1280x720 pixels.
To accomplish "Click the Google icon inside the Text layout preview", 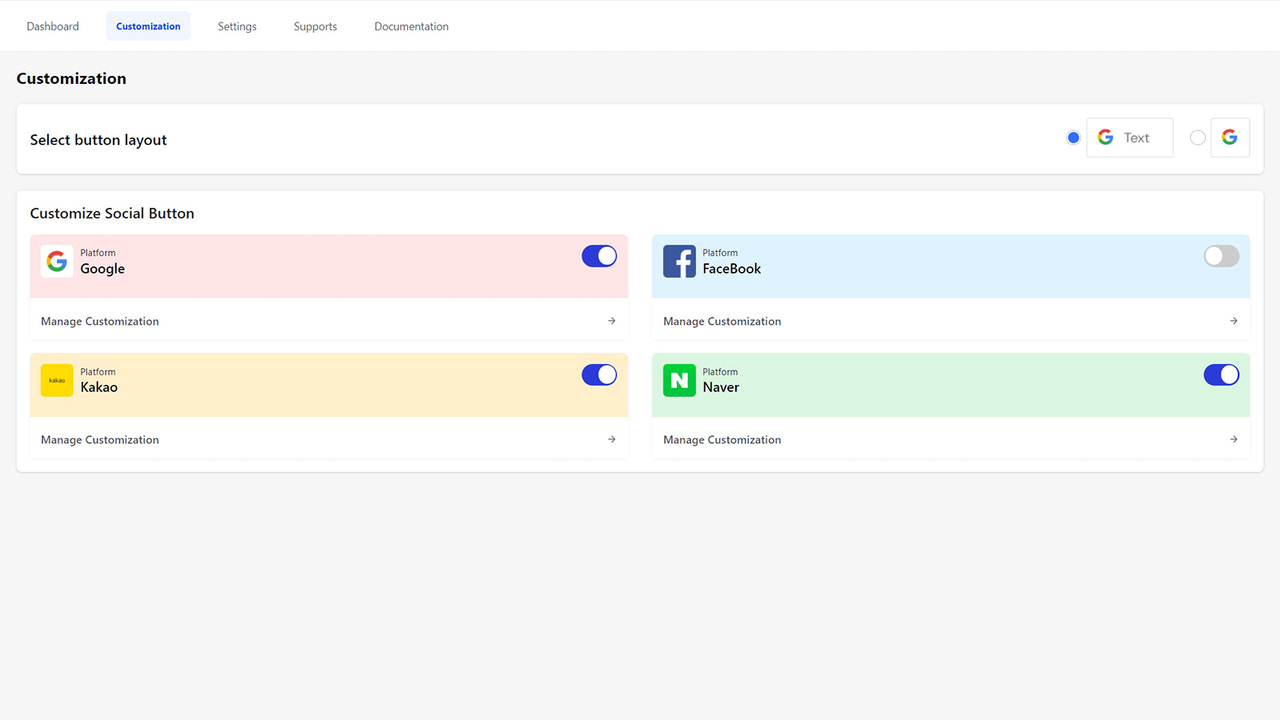I will point(1106,137).
